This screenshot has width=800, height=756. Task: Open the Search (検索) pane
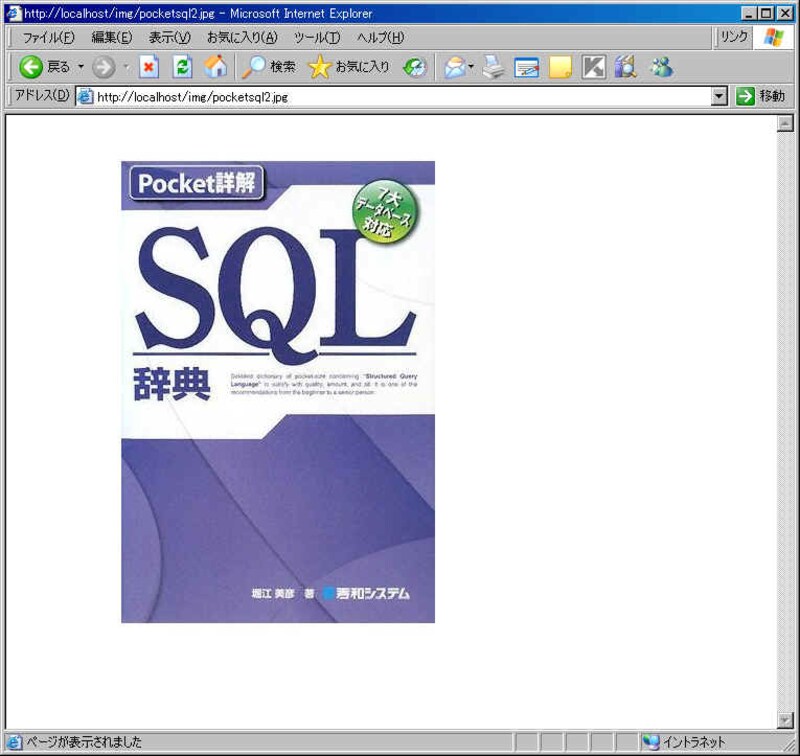(268, 67)
